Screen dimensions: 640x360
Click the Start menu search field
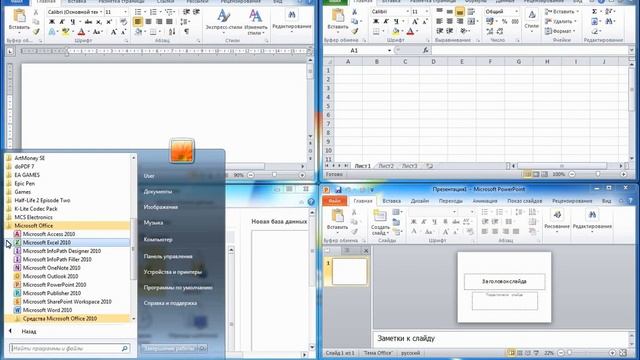pyautogui.click(x=69, y=348)
